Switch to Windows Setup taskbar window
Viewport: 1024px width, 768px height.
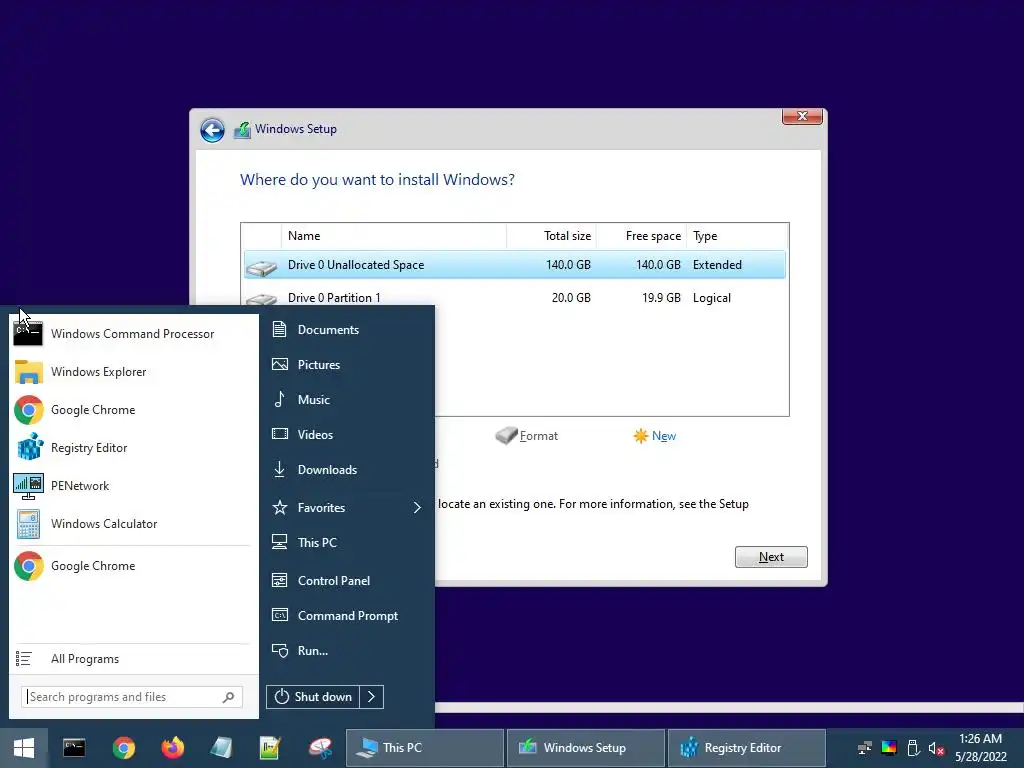pyautogui.click(x=586, y=748)
